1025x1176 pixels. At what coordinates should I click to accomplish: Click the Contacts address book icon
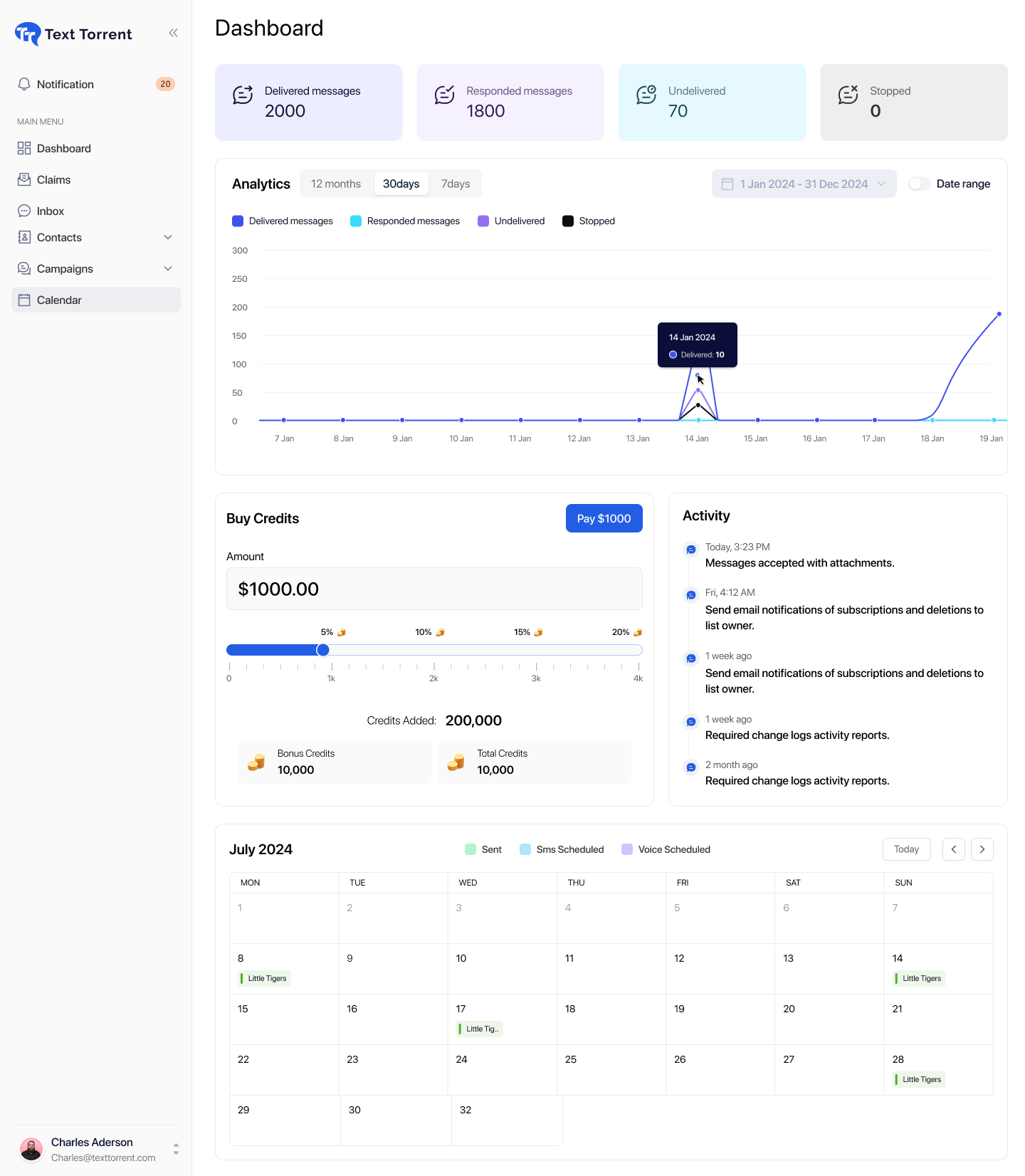click(x=24, y=237)
